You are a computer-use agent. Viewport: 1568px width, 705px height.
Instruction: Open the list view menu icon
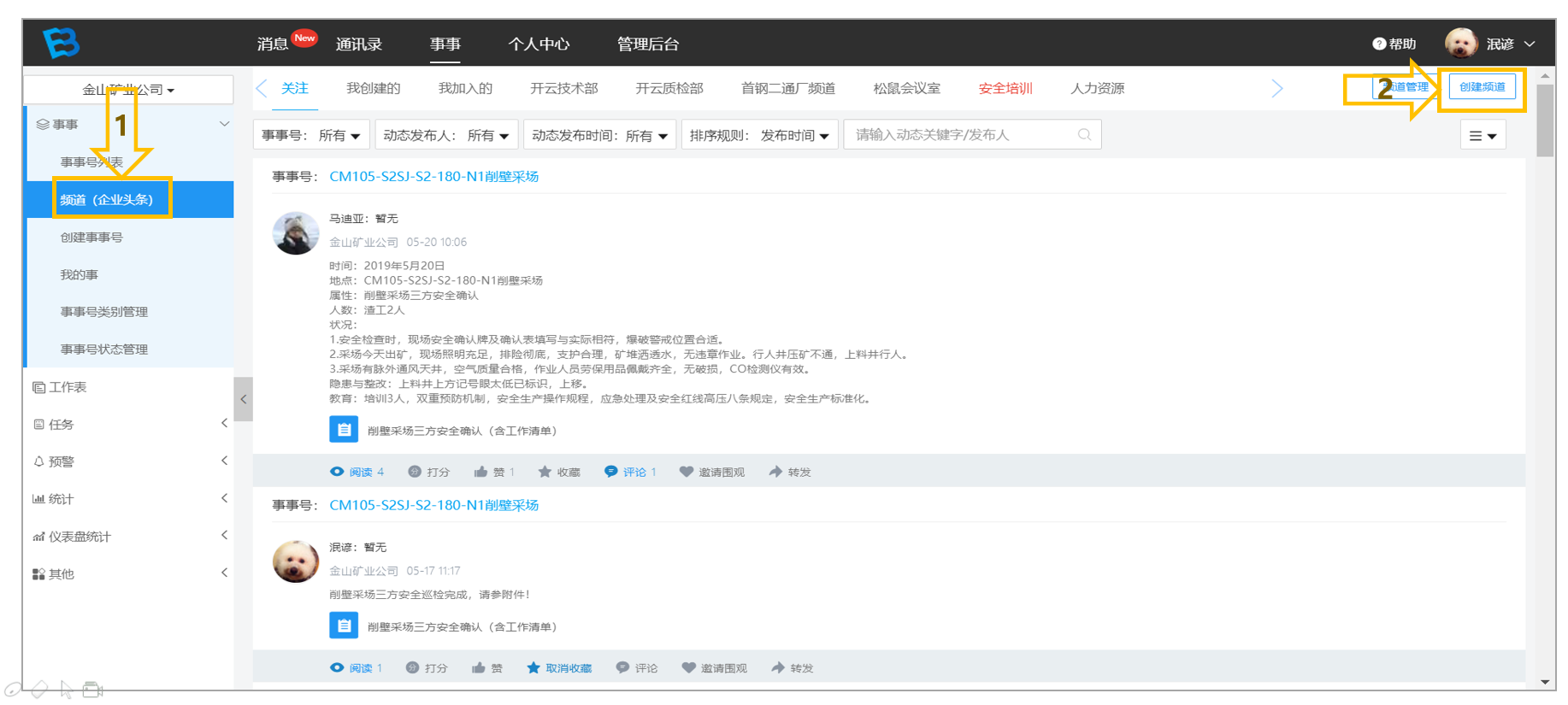(1483, 136)
